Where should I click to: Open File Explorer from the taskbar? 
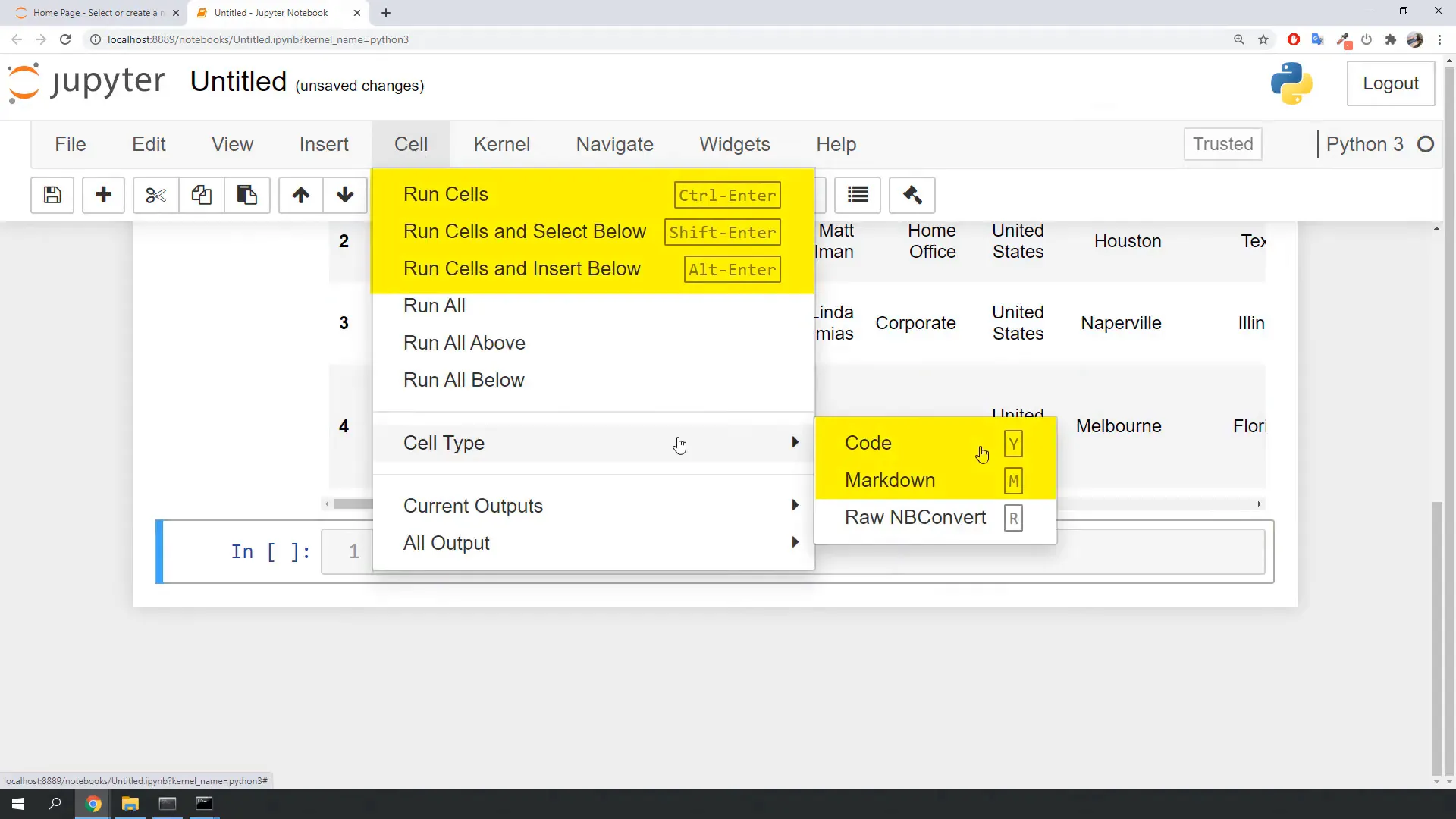point(130,804)
